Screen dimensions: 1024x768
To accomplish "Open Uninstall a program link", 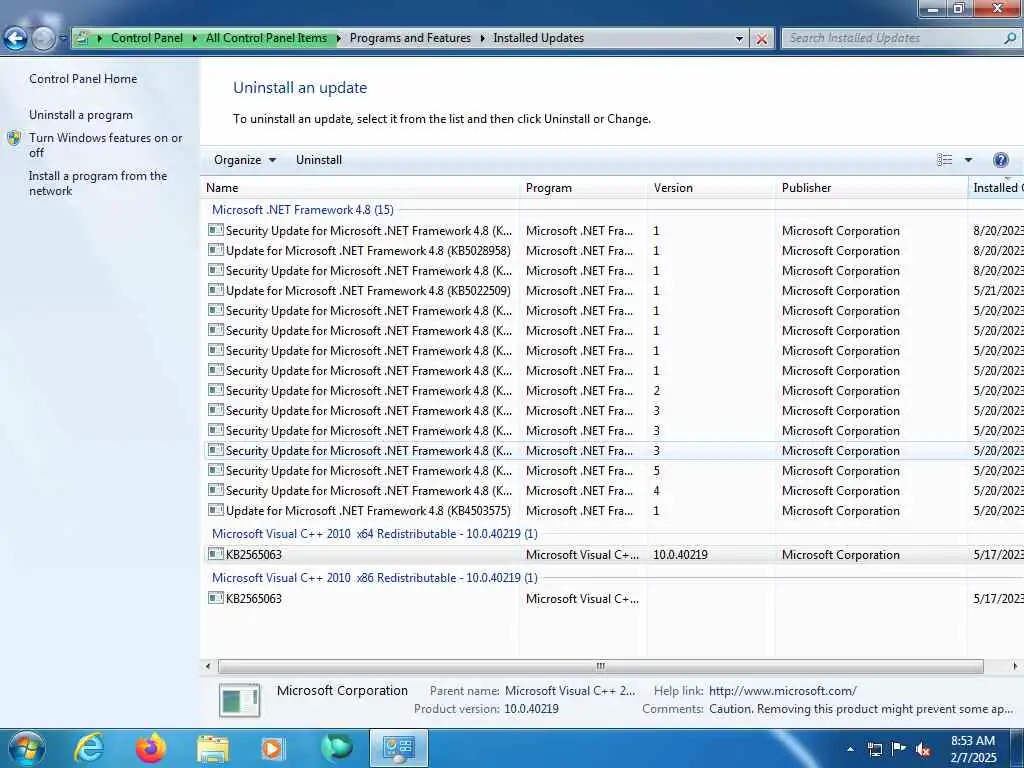I will pyautogui.click(x=80, y=115).
